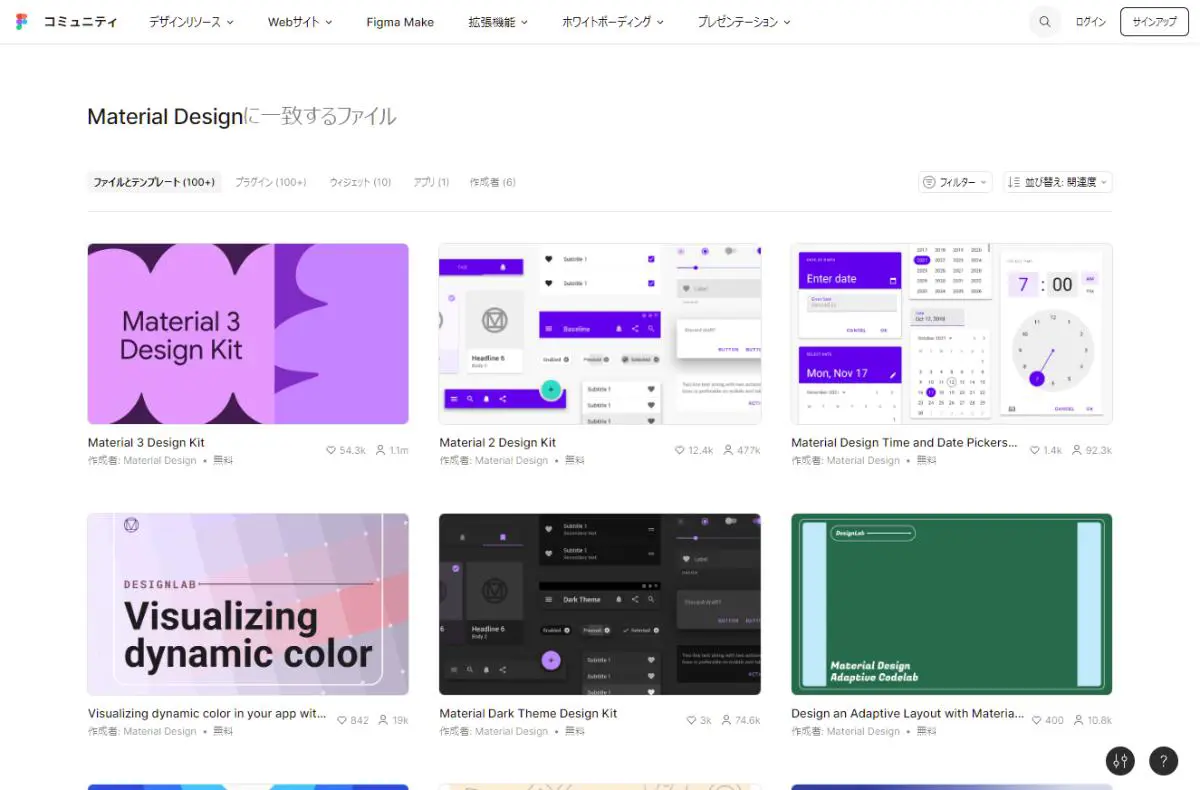This screenshot has height=790, width=1200.
Task: Click the サインアップ button
Action: tap(1154, 21)
